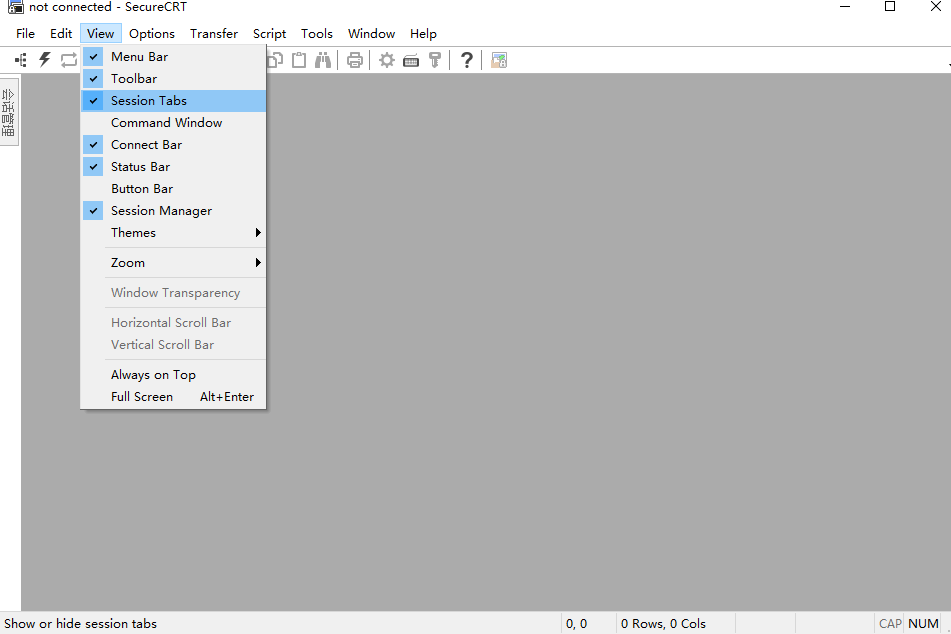
Task: Click the Paste clipboard toolbar icon
Action: pos(299,60)
